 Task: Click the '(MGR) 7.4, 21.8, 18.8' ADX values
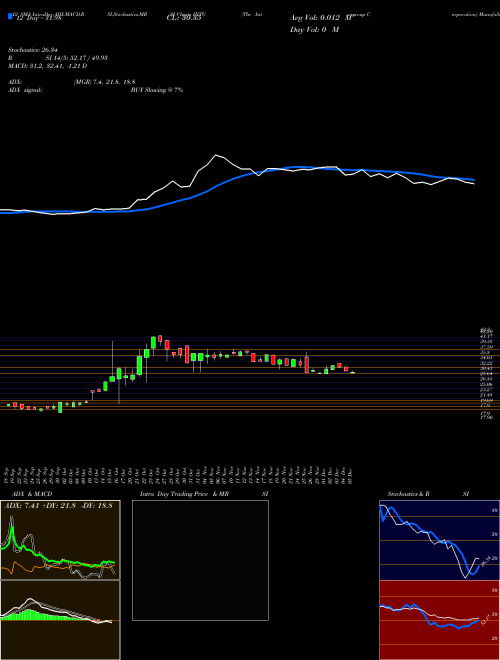(104, 82)
